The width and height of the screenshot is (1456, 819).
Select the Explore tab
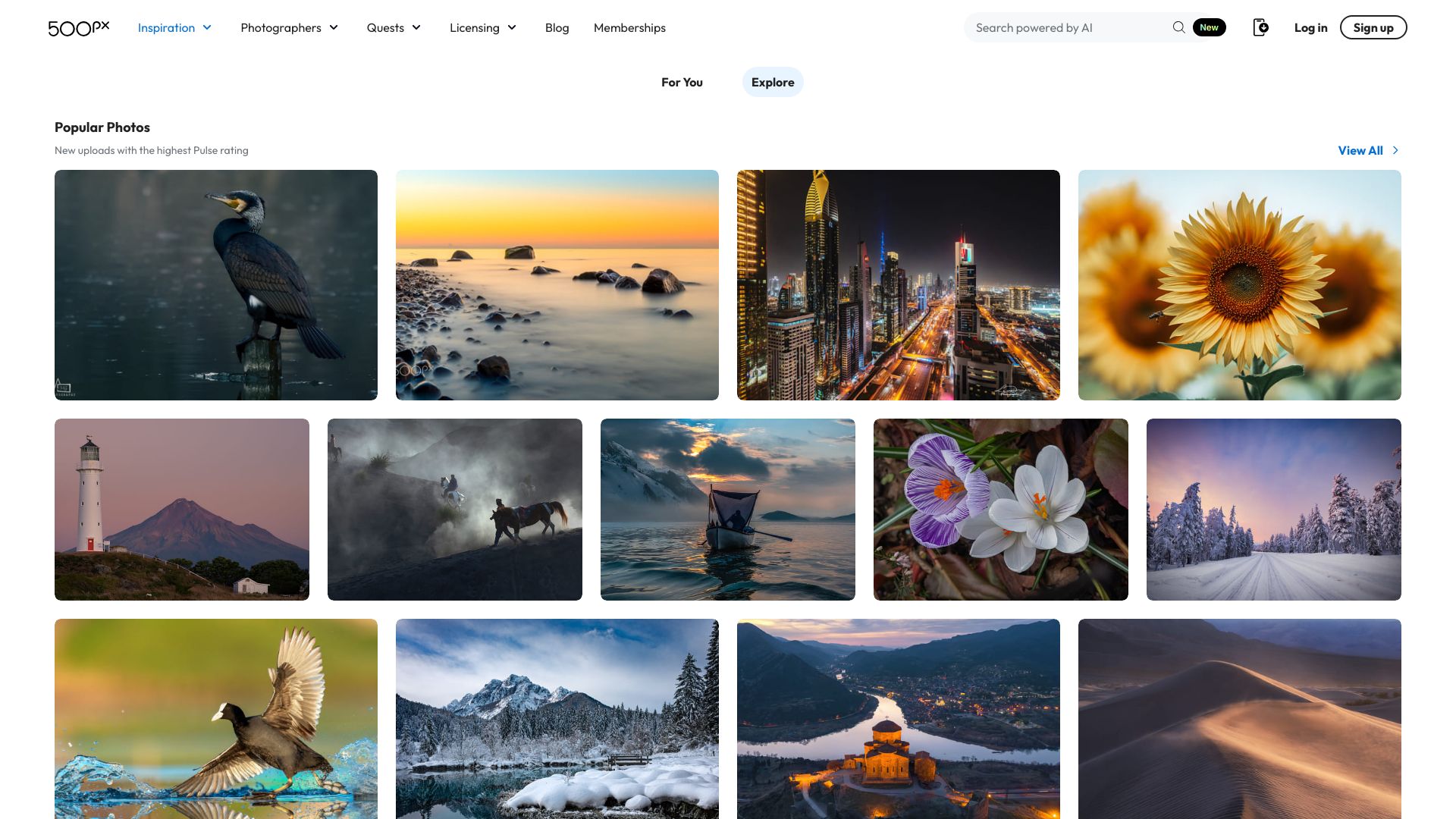tap(773, 82)
